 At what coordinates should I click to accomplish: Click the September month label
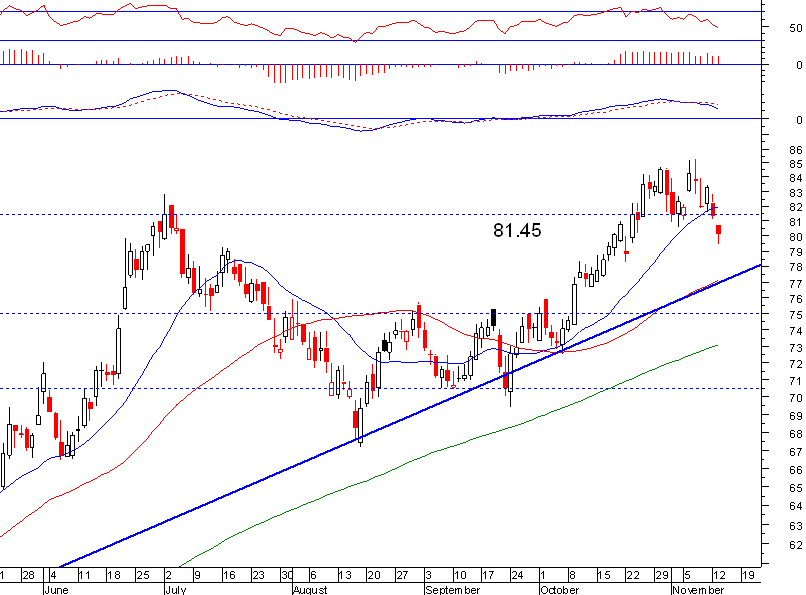[x=452, y=589]
